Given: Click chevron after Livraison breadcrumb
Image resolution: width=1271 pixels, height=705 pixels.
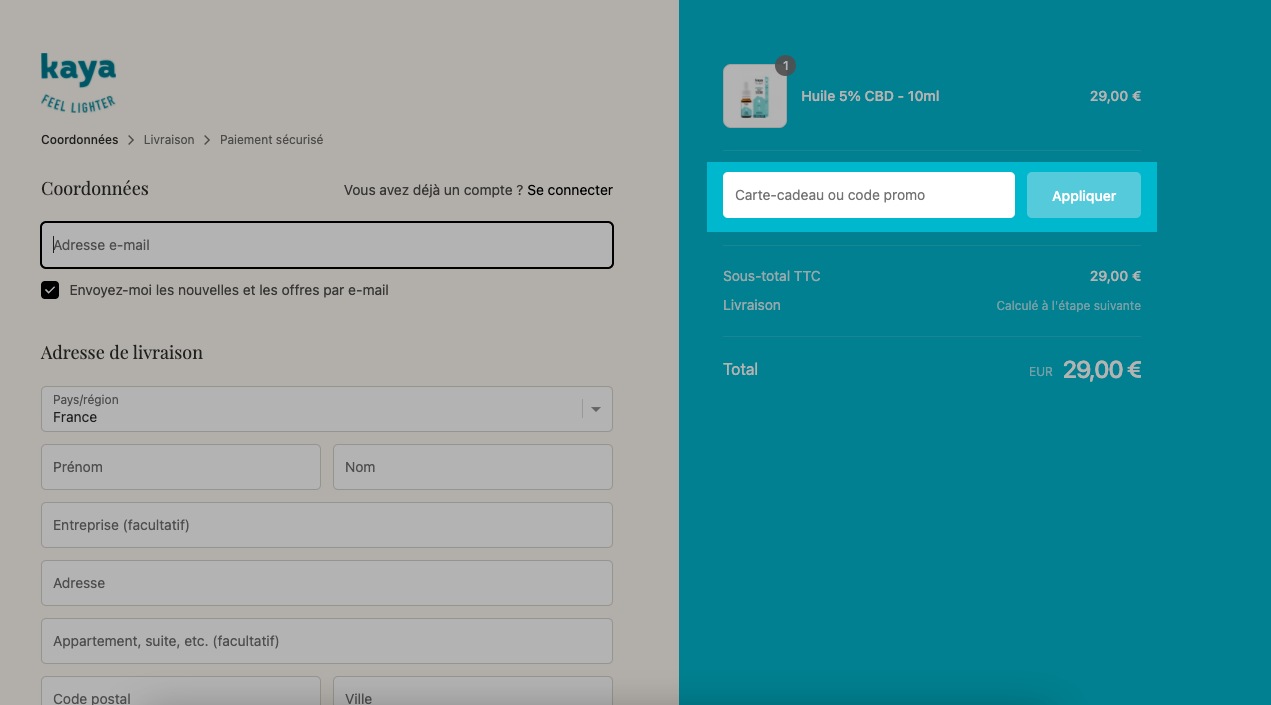Looking at the screenshot, I should click(207, 140).
